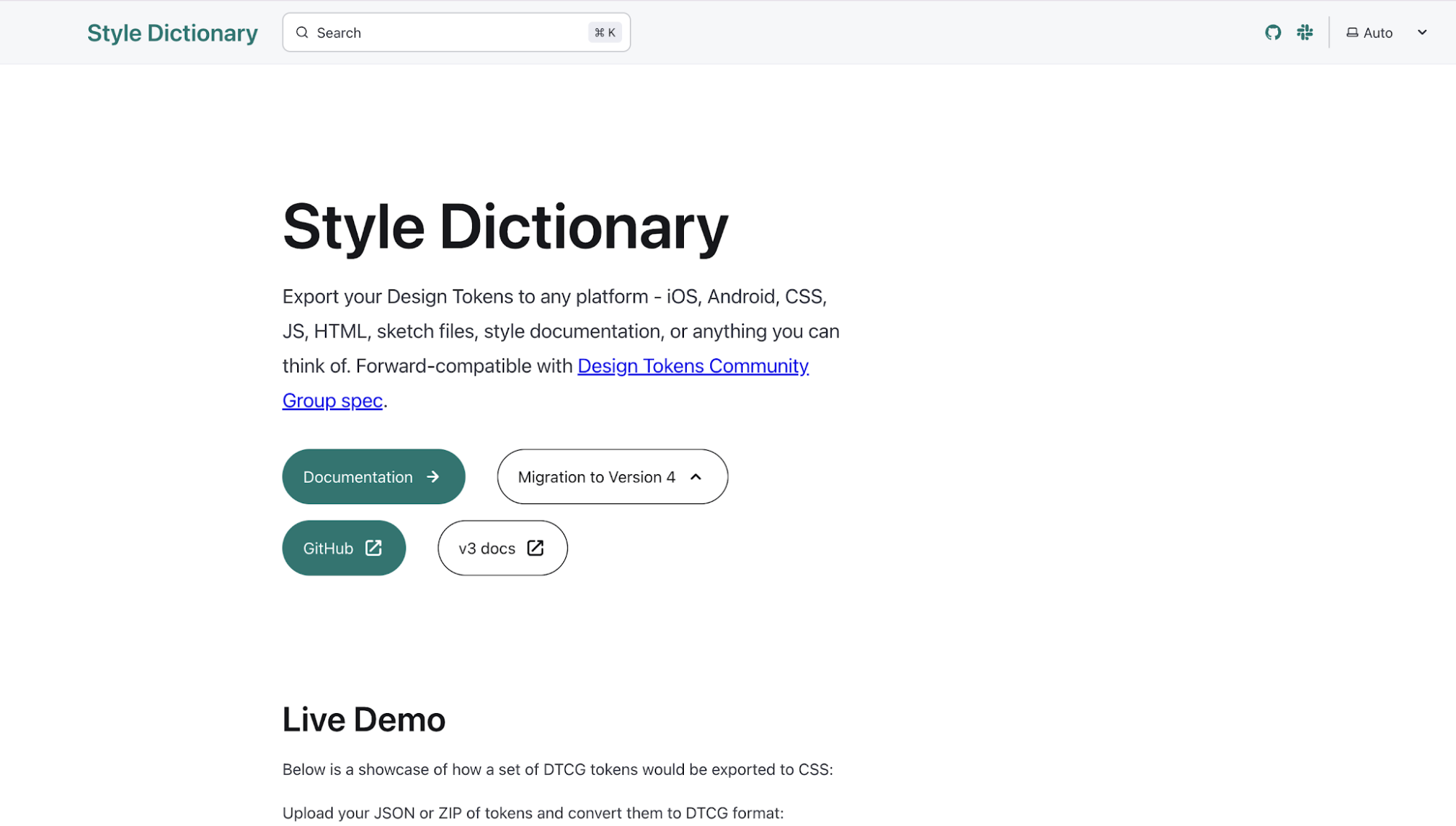
Task: Click the Live Demo heading
Action: (x=363, y=720)
